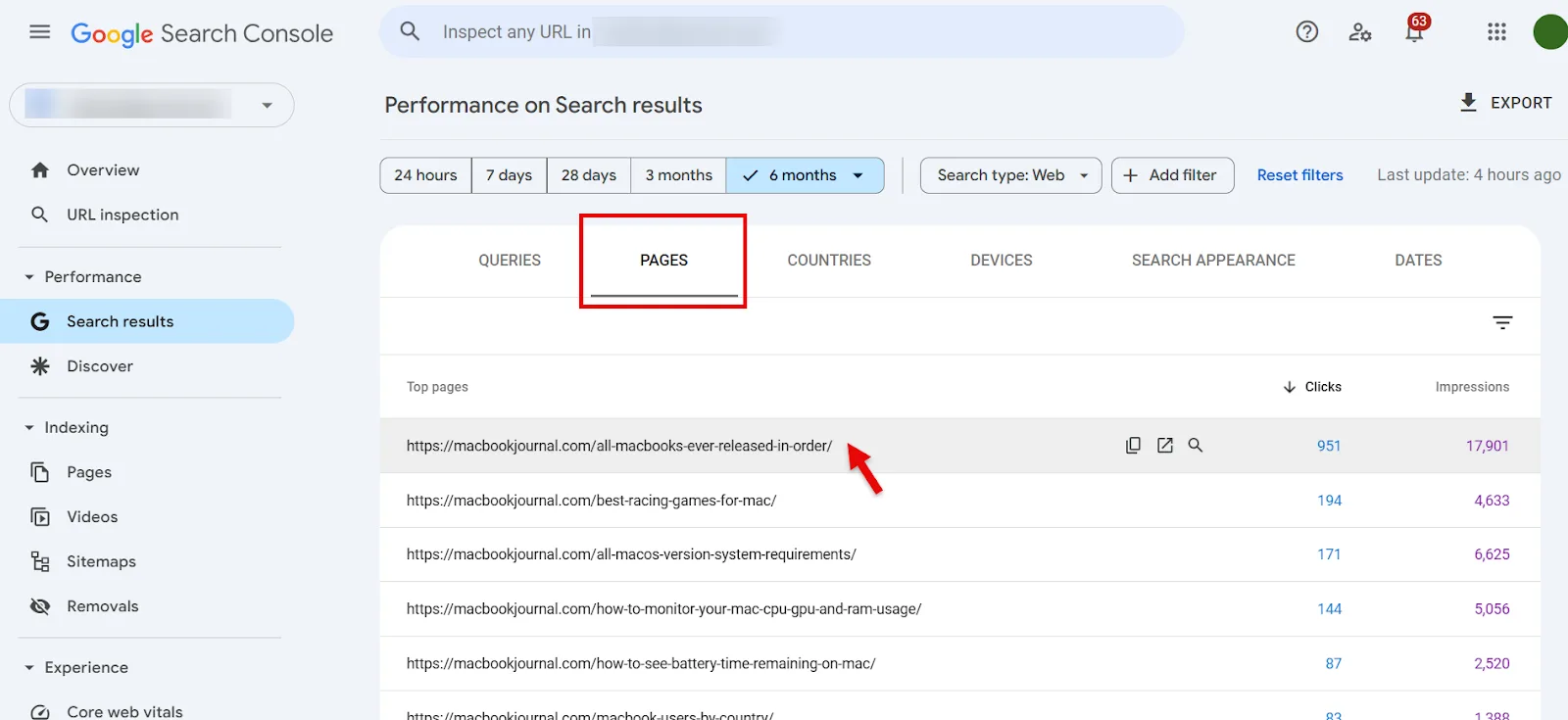Open the property selector dropdown
The height and width of the screenshot is (720, 1568).
pyautogui.click(x=152, y=105)
